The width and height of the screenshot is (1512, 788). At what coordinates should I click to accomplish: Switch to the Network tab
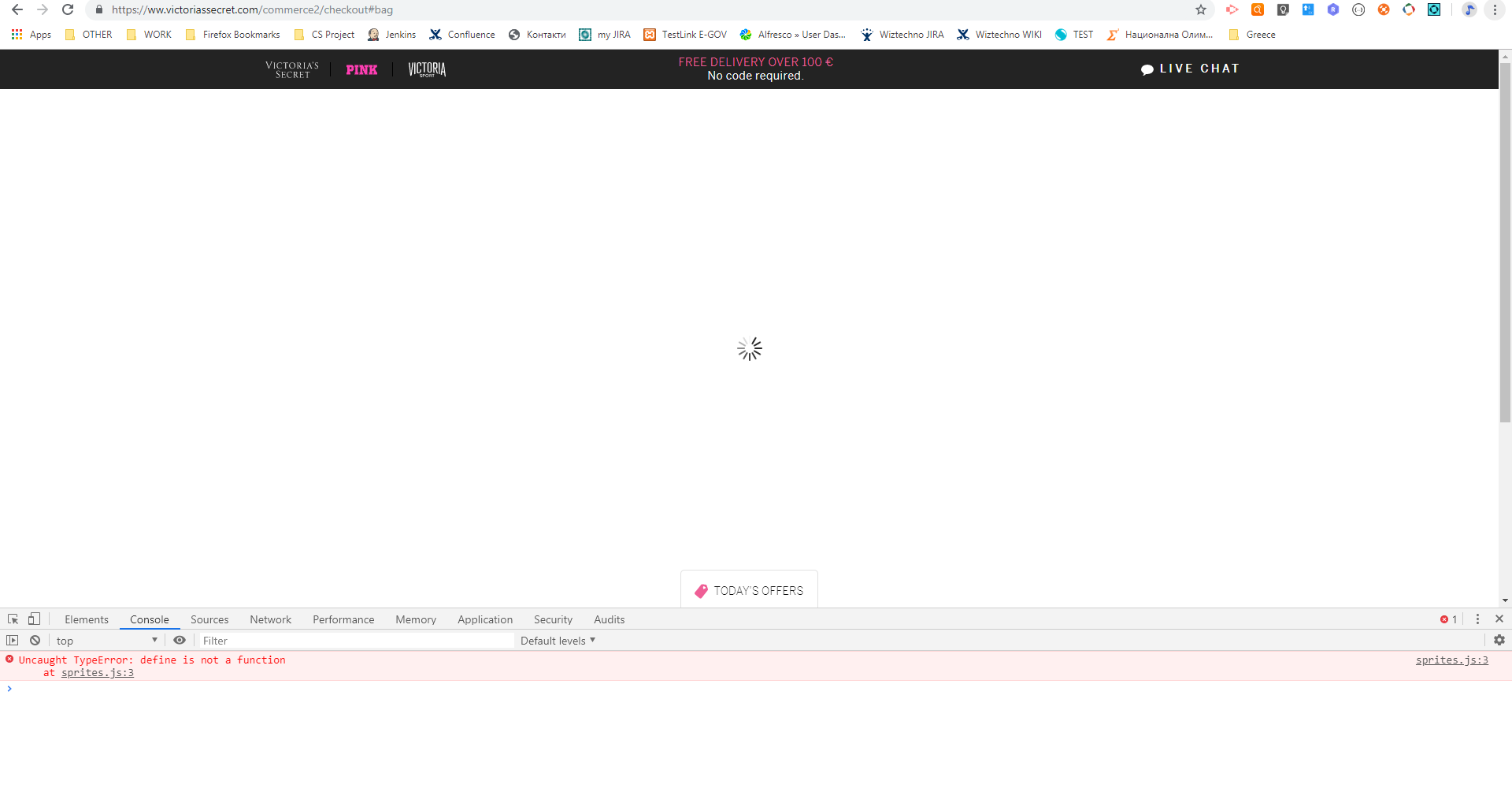(x=270, y=619)
